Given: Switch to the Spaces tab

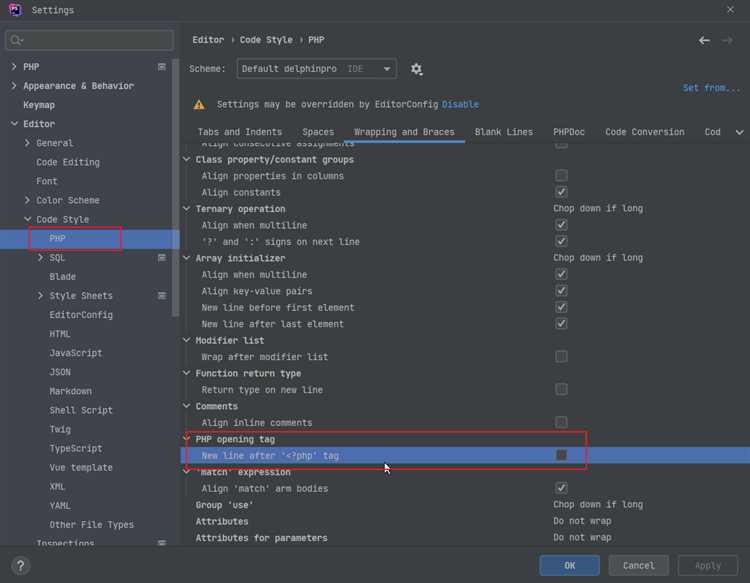Looking at the screenshot, I should (x=318, y=132).
